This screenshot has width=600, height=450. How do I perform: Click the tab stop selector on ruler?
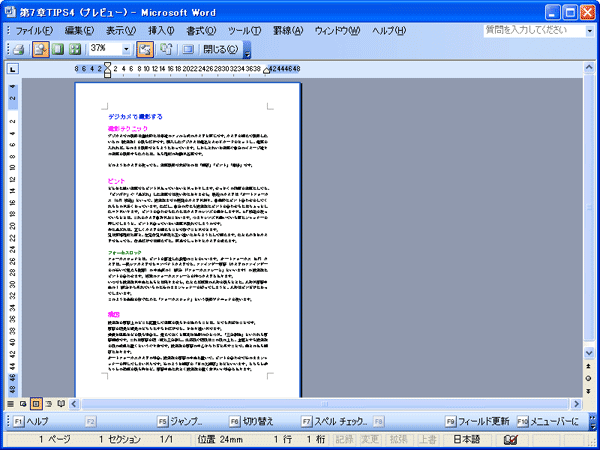[x=13, y=69]
